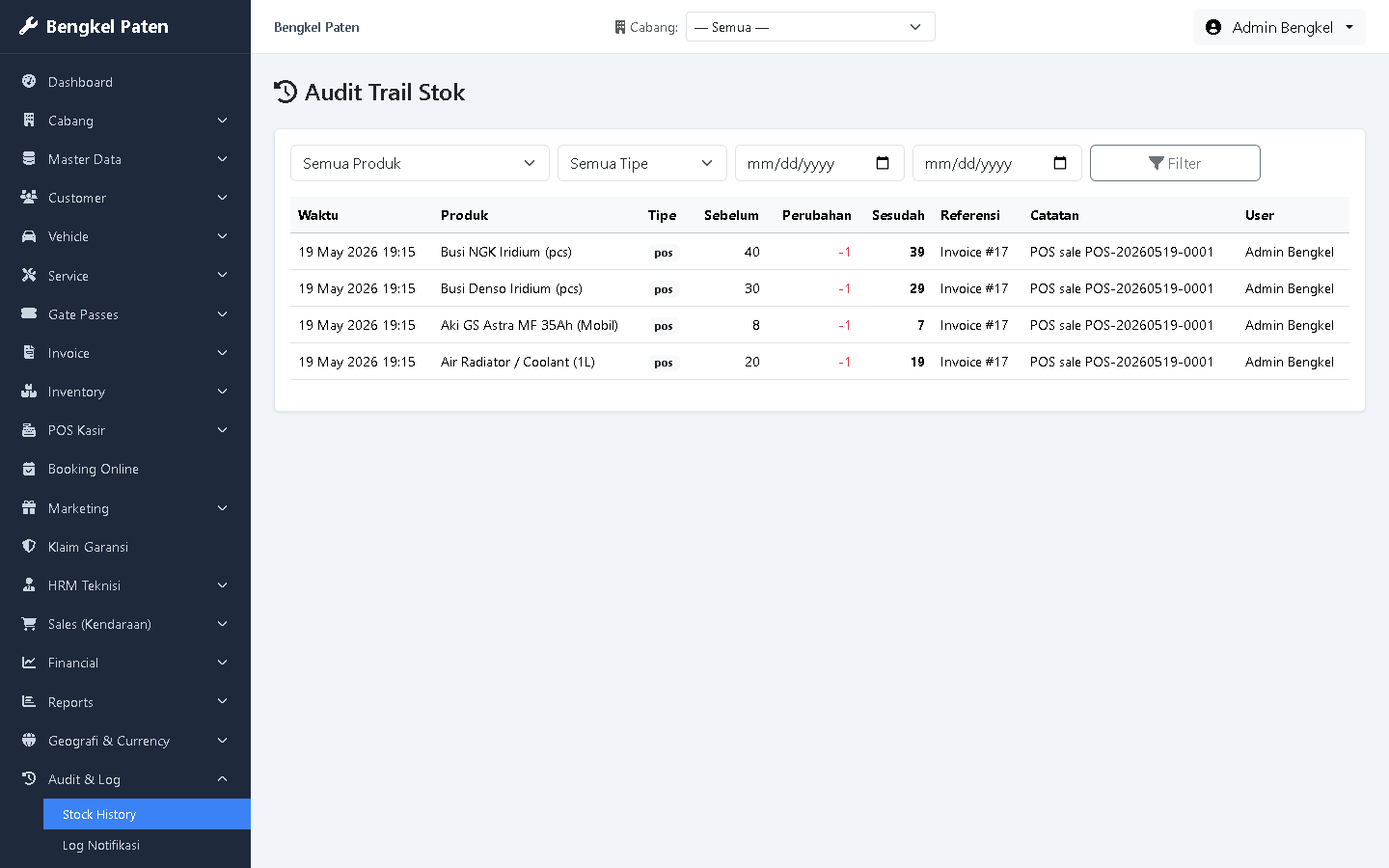Click the Air Radiator / Coolant (1L) cell

click(518, 362)
